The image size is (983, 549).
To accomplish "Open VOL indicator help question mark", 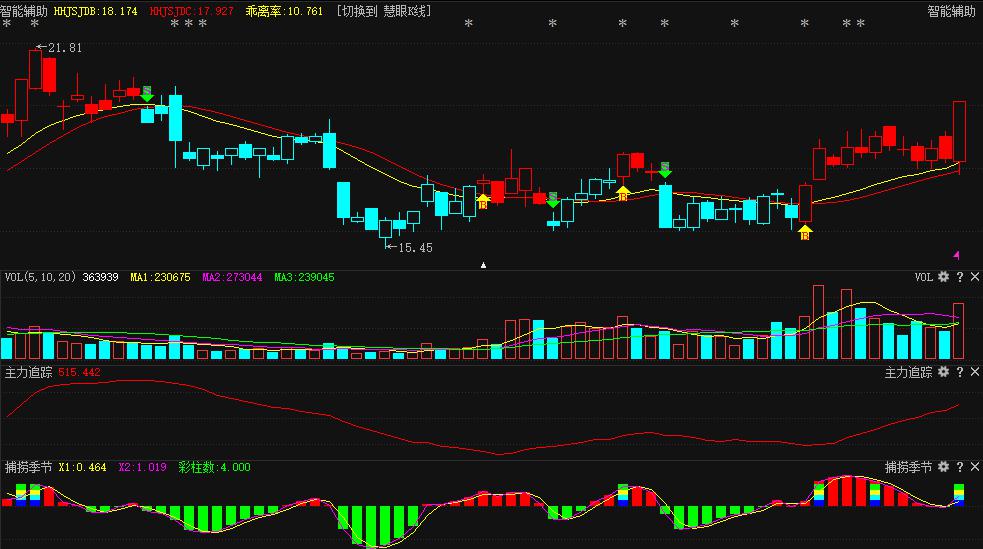I will pos(960,276).
